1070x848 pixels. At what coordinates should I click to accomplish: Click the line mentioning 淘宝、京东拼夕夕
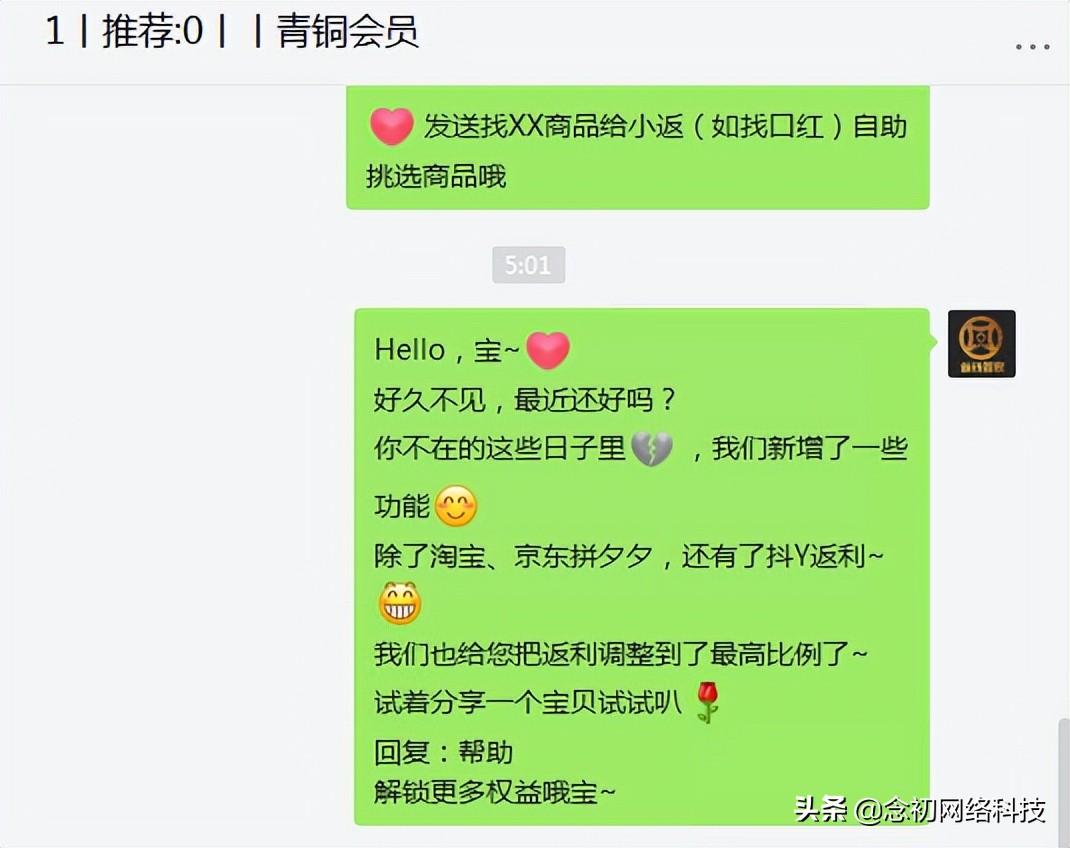click(x=628, y=557)
